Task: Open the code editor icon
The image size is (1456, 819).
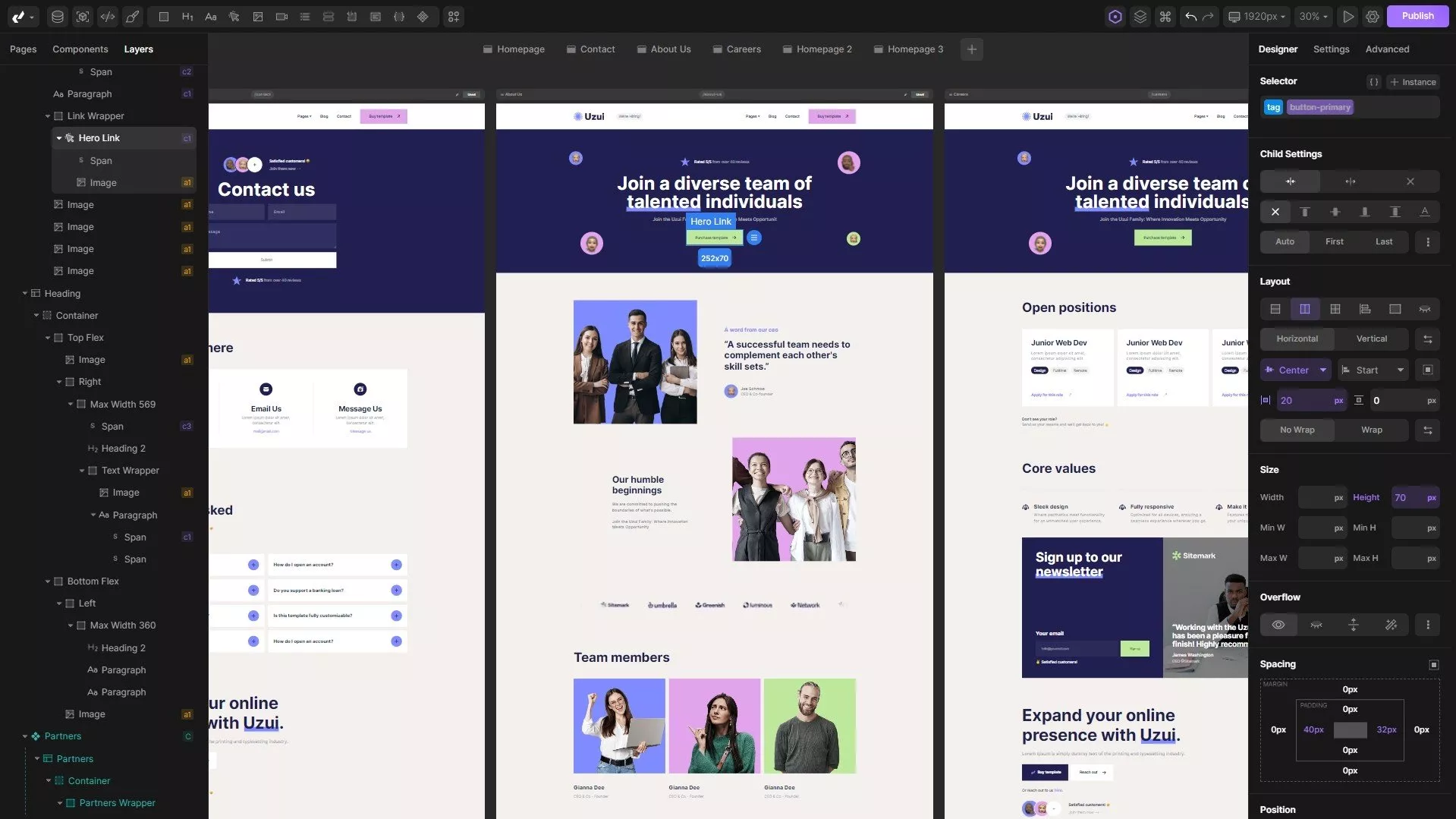Action: pyautogui.click(x=108, y=17)
